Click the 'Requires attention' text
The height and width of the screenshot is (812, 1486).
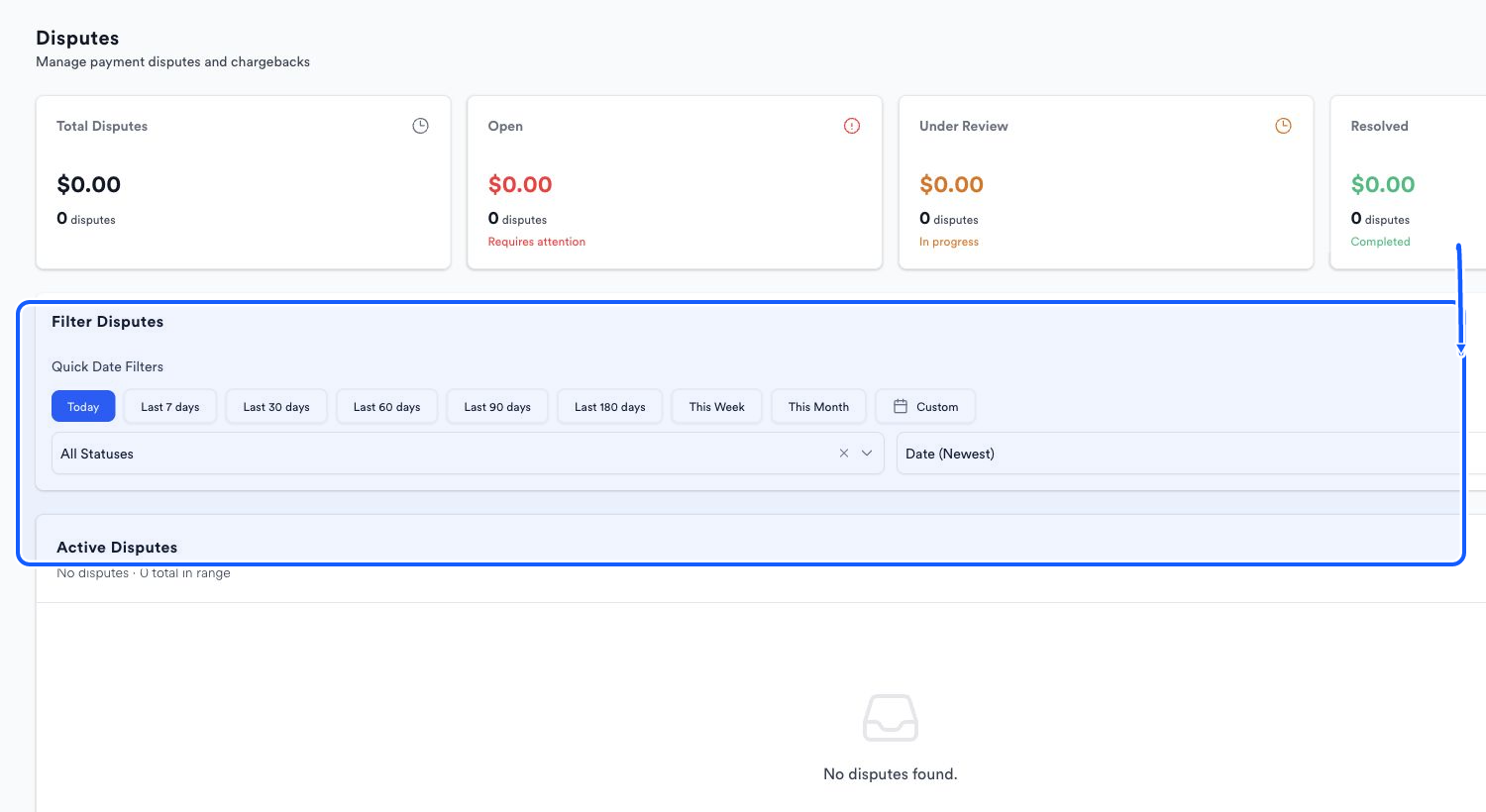[537, 242]
